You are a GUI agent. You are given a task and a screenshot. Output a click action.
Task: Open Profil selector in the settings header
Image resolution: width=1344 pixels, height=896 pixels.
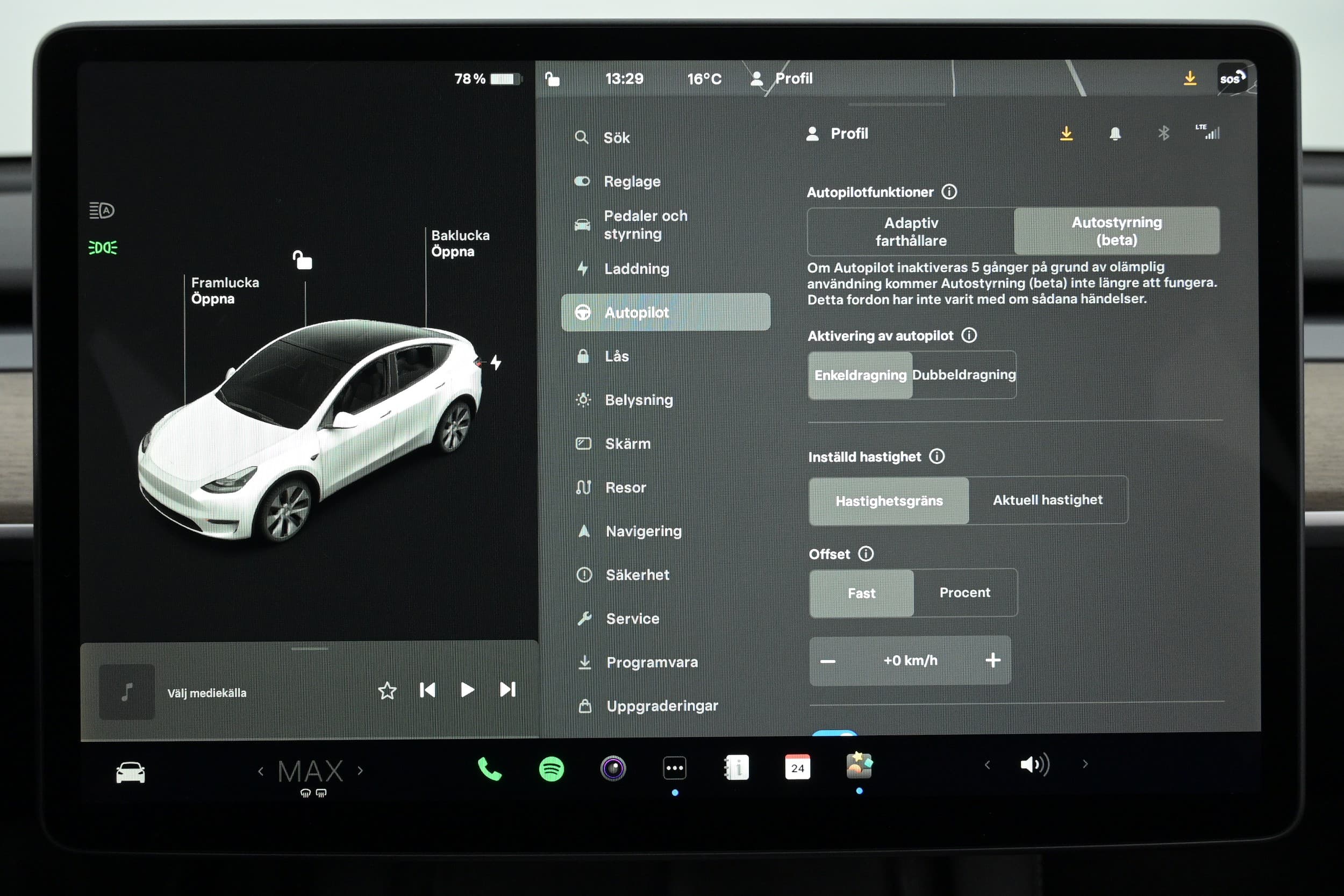pyautogui.click(x=837, y=134)
